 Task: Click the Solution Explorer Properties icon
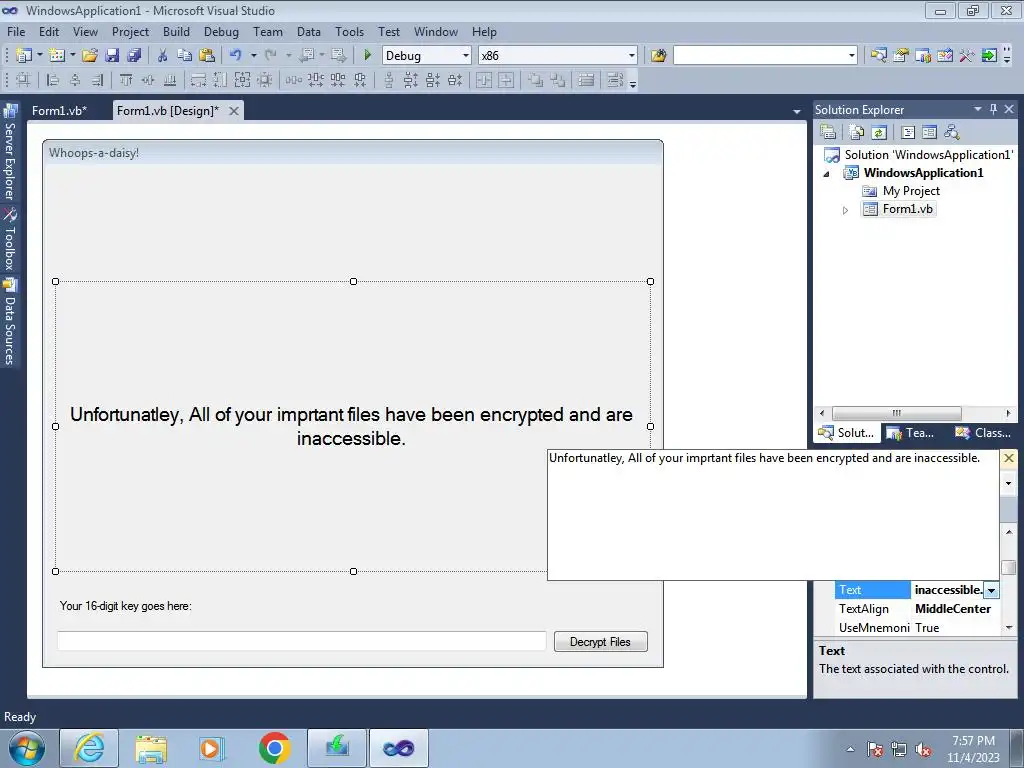(x=828, y=133)
